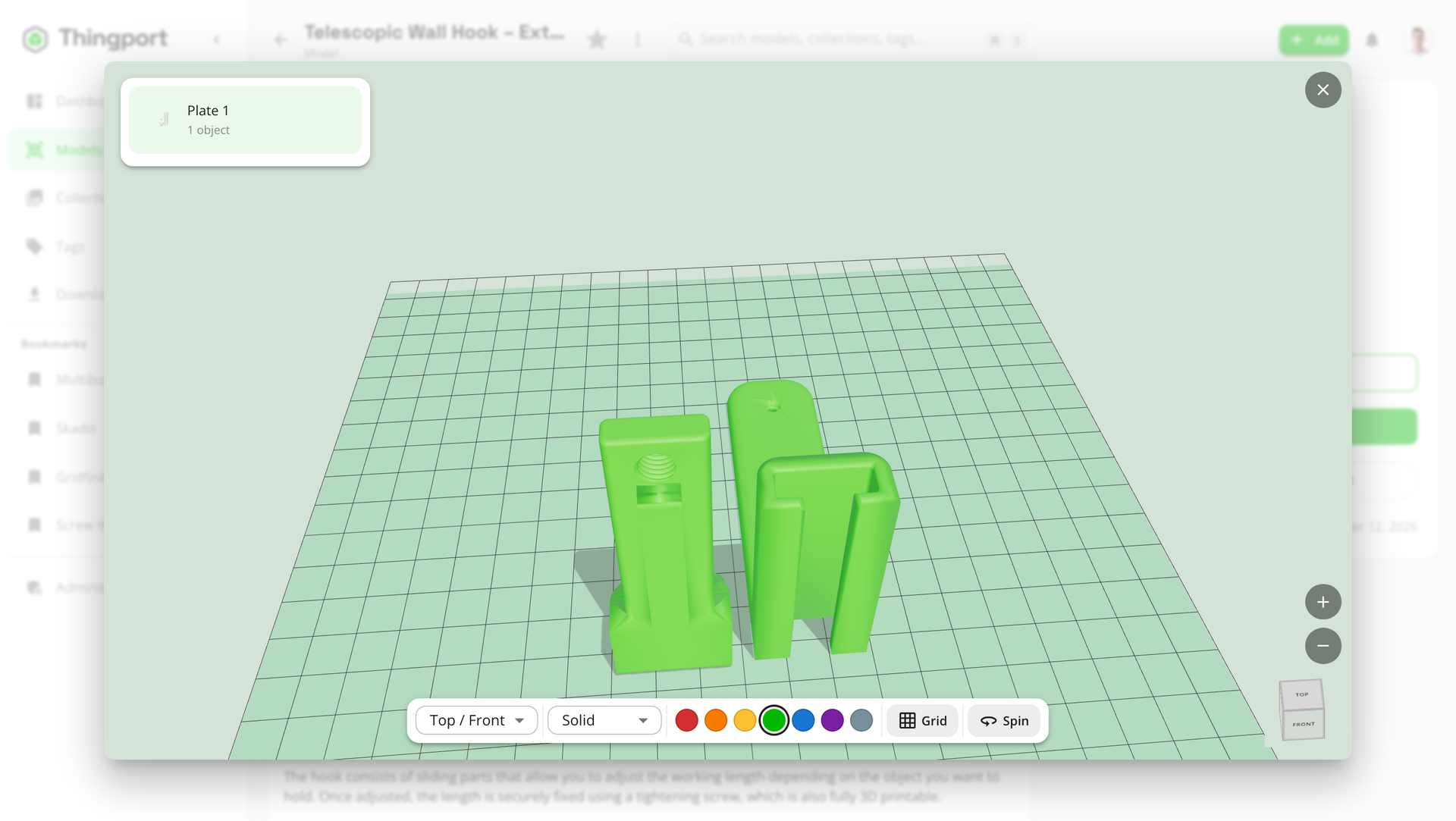Screen dimensions: 1456x821
Task: Open the Solid render mode dropdown
Action: 604,720
